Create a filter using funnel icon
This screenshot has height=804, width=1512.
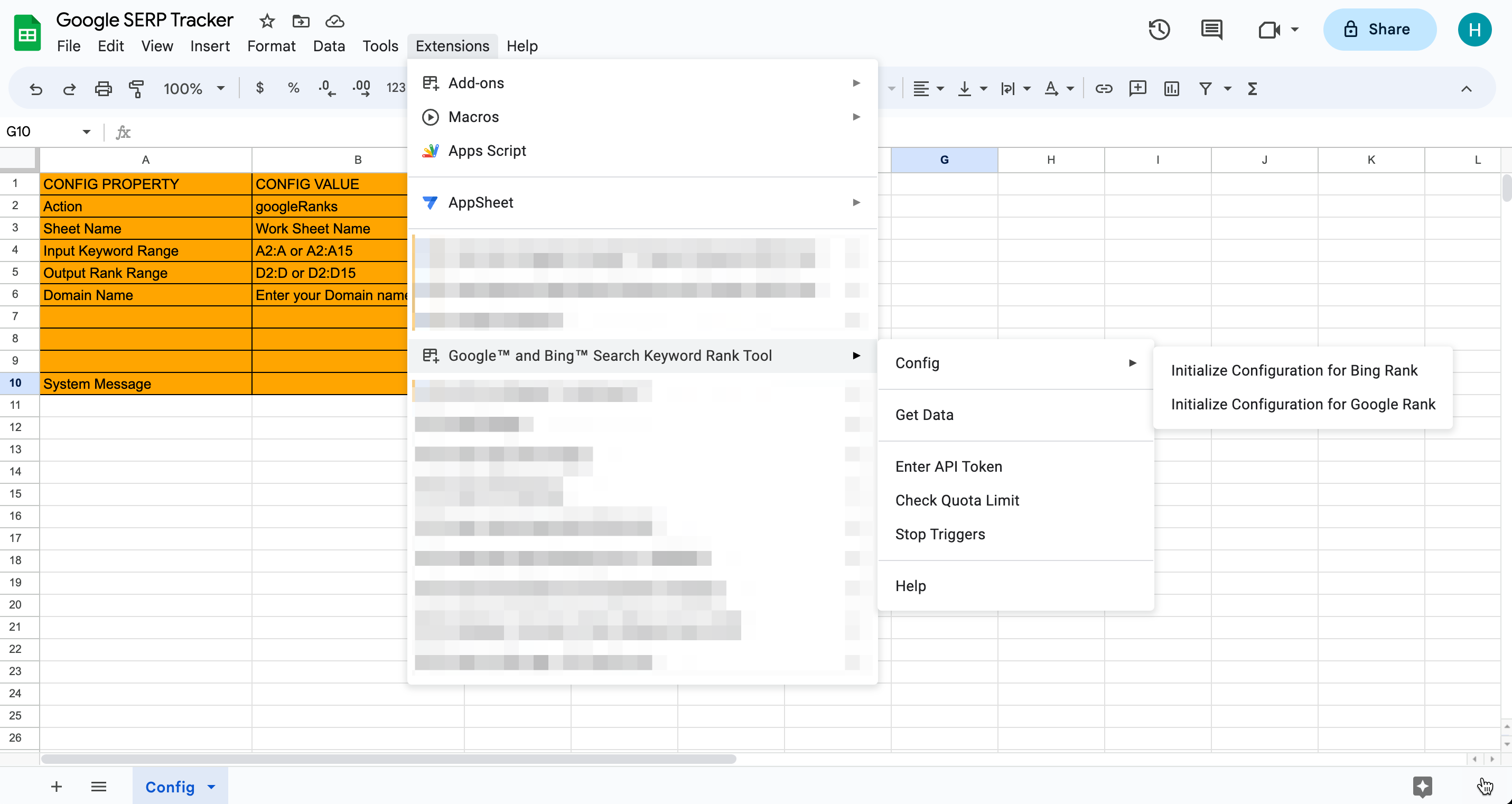coord(1206,89)
